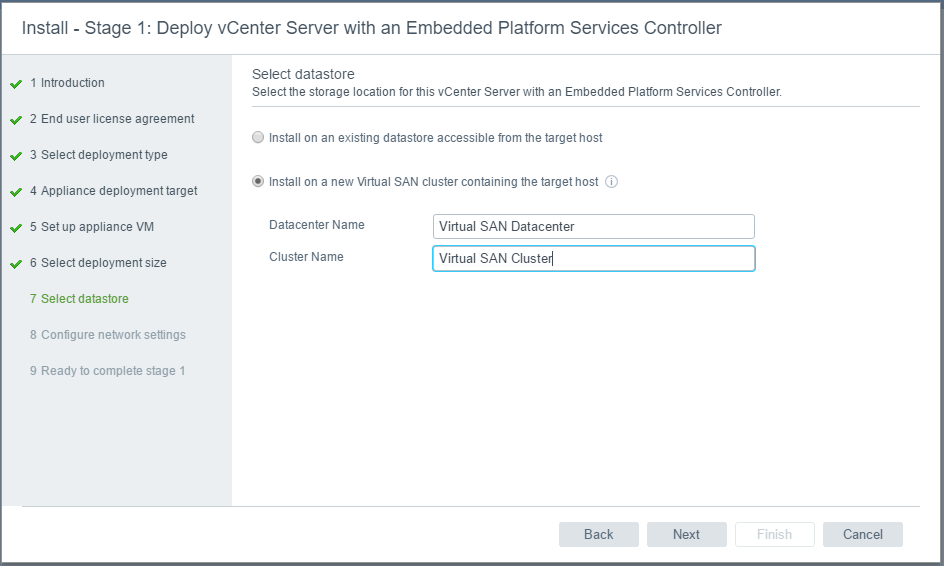
Task: Select Install on a new Virtual SAN cluster radio
Action: point(258,181)
